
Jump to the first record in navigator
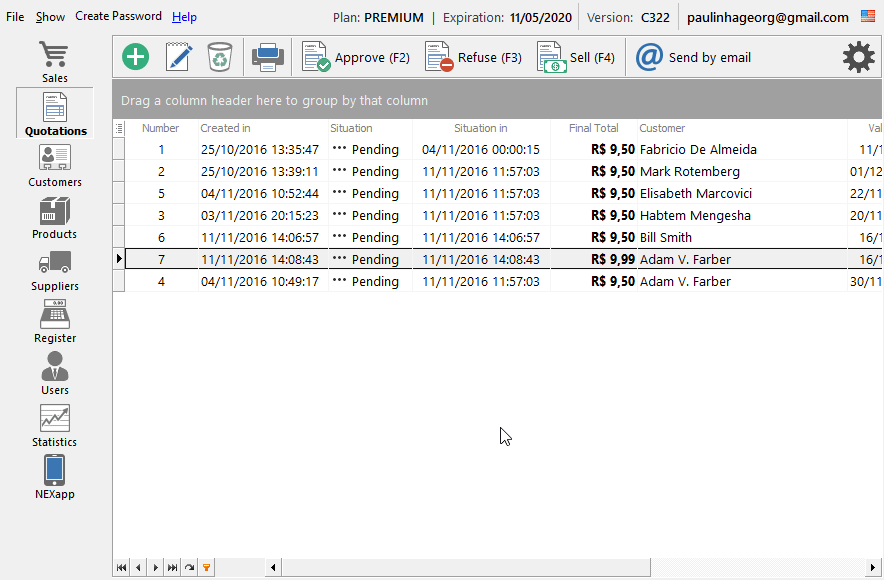pos(121,568)
